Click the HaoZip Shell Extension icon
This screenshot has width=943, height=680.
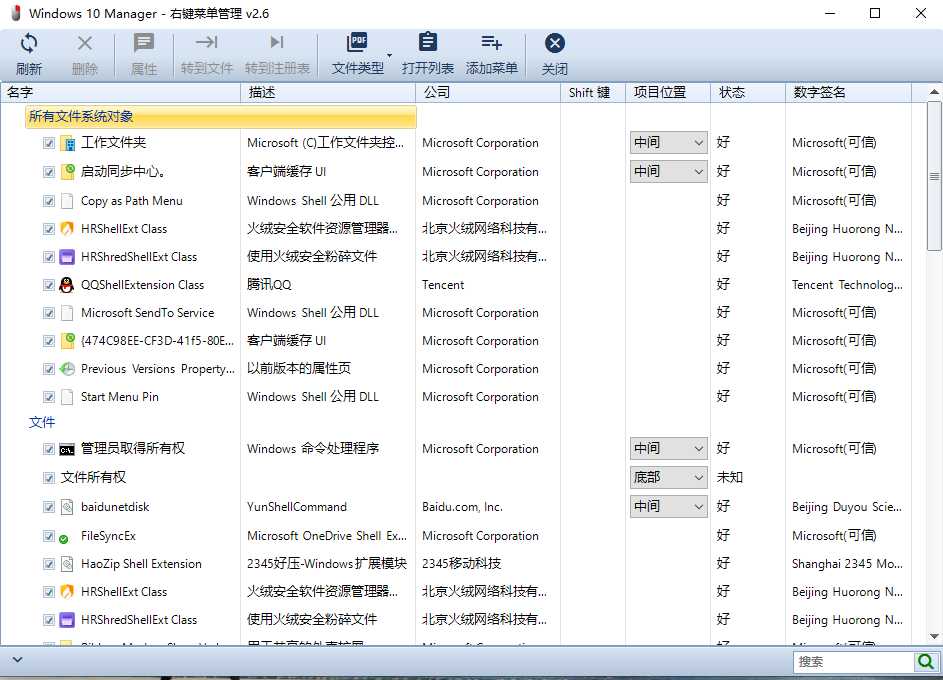coord(67,564)
